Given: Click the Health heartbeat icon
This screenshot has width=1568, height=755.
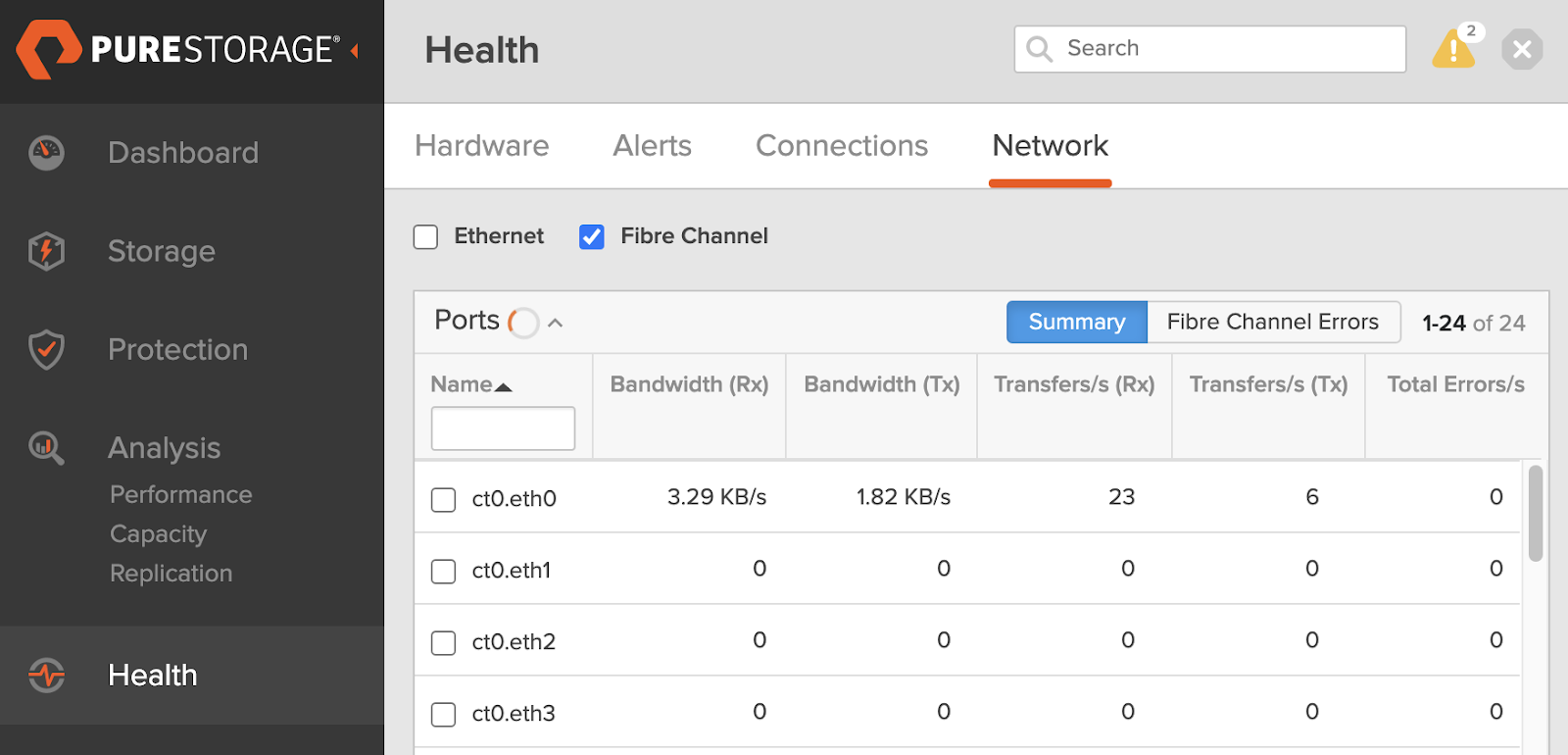Looking at the screenshot, I should [46, 675].
